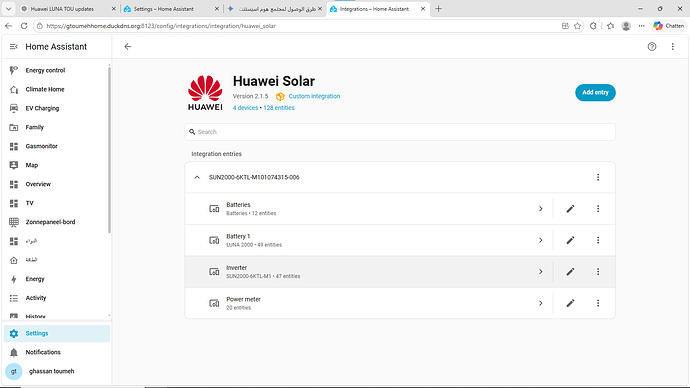Screen dimensions: 690x388
Task: Open the Custom integration link
Action: pyautogui.click(x=314, y=96)
